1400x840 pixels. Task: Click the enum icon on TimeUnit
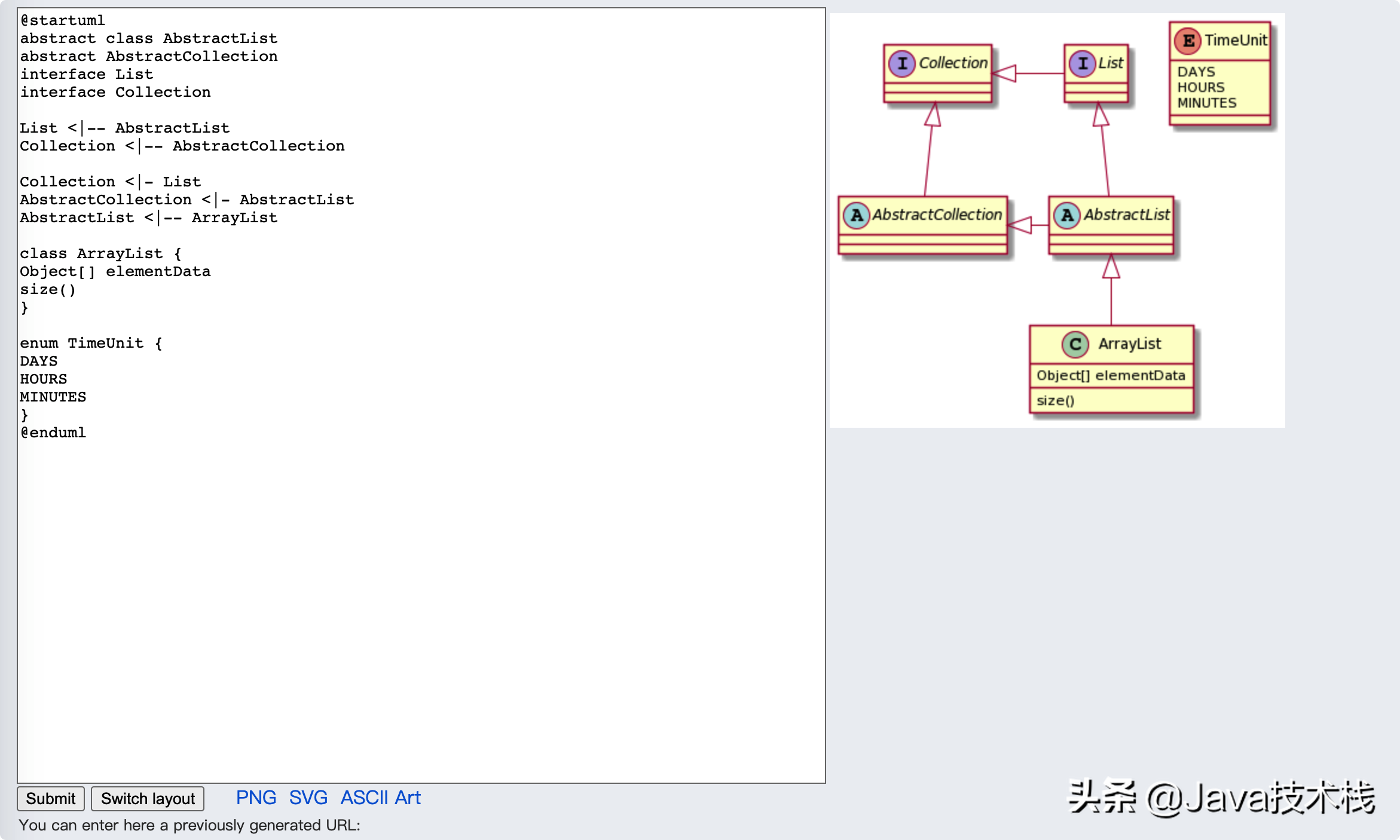pos(1188,41)
